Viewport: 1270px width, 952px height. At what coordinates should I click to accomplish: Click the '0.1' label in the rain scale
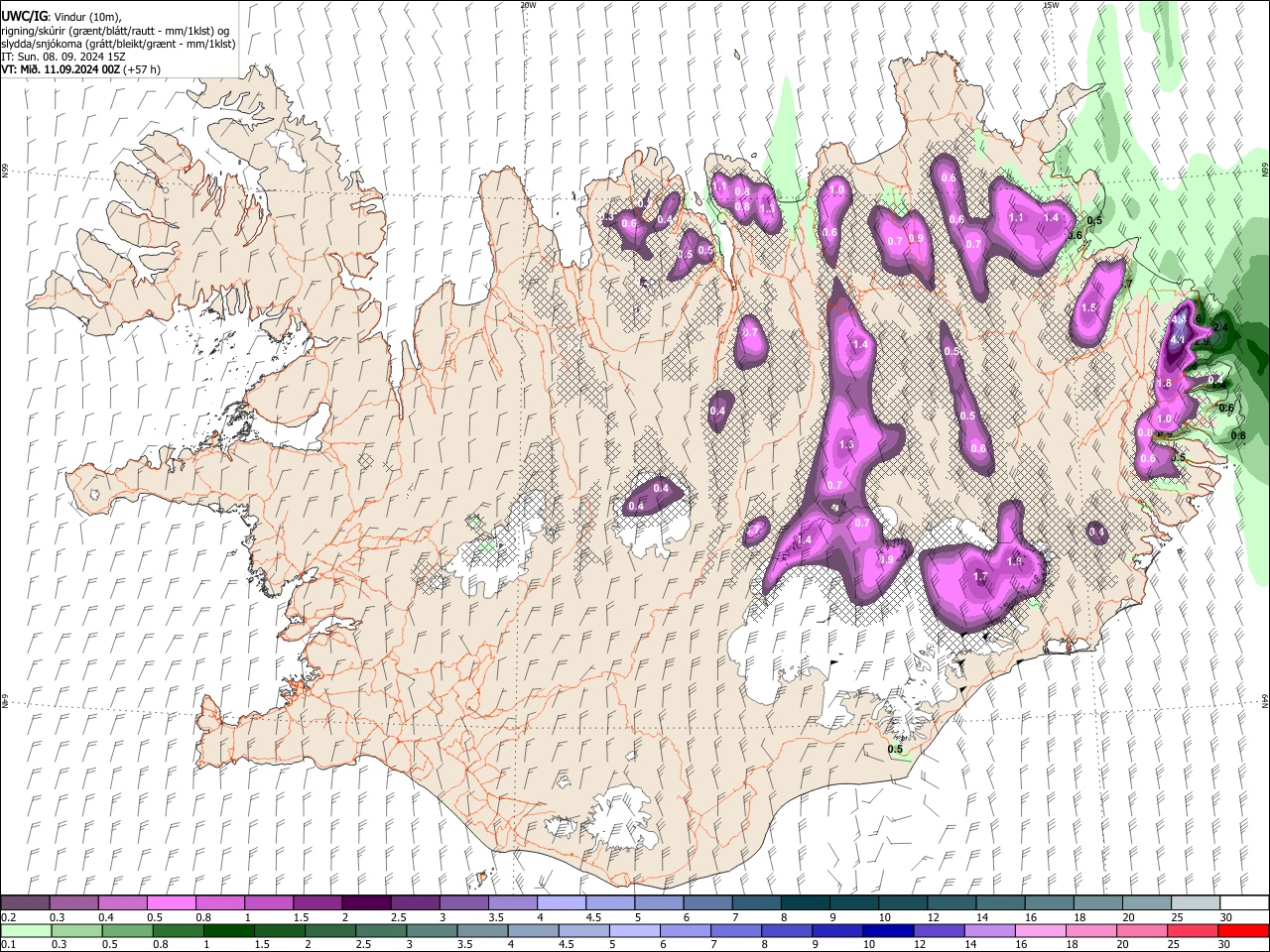click(x=8, y=944)
